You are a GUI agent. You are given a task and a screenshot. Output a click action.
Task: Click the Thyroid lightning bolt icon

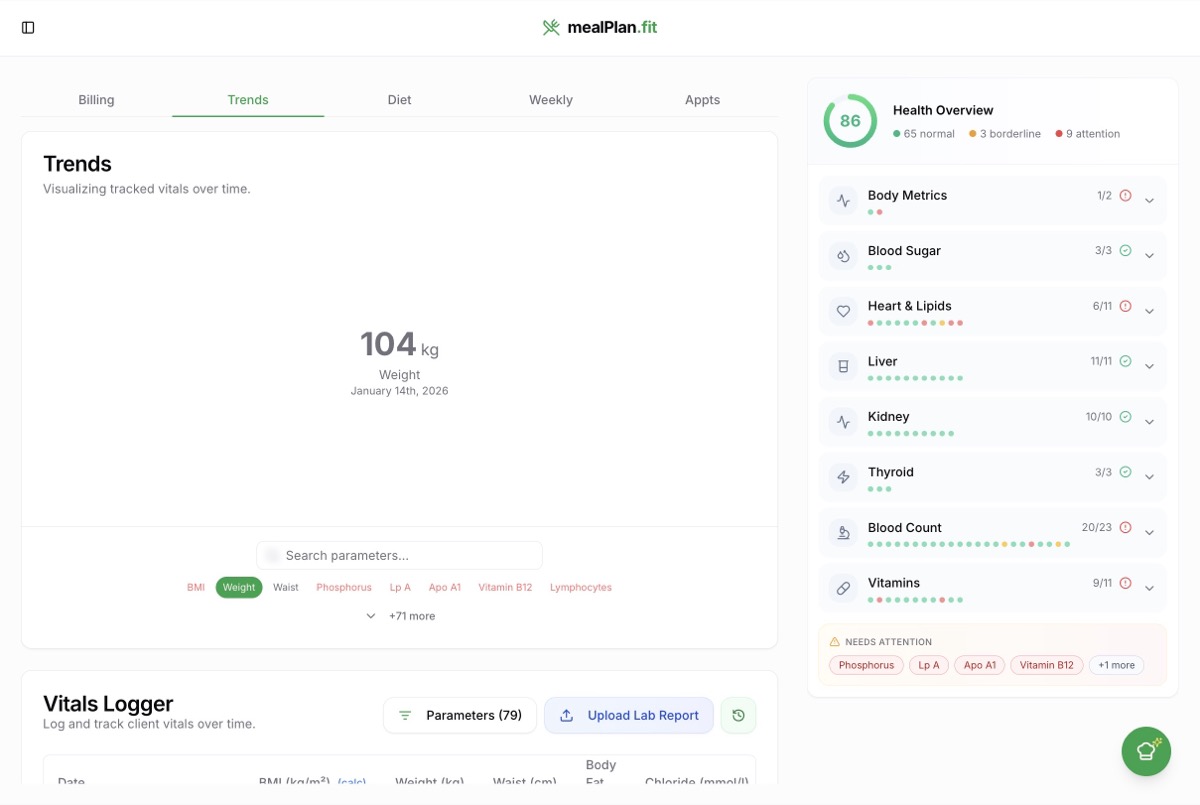[843, 477]
